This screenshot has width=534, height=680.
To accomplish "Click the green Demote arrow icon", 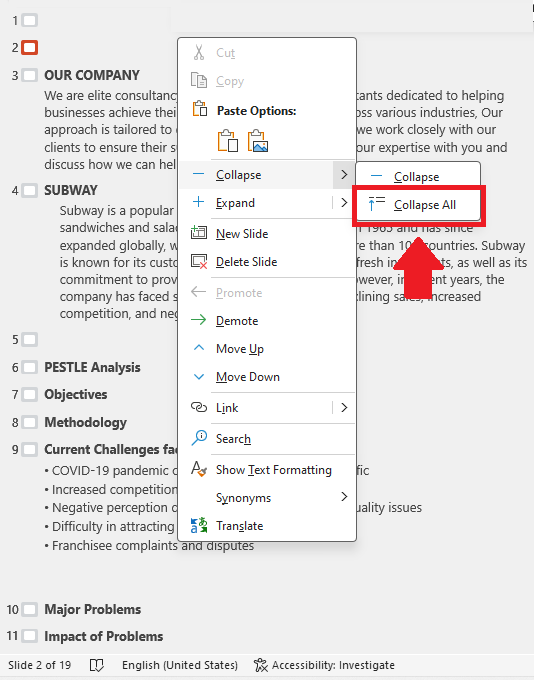I will click(x=199, y=320).
